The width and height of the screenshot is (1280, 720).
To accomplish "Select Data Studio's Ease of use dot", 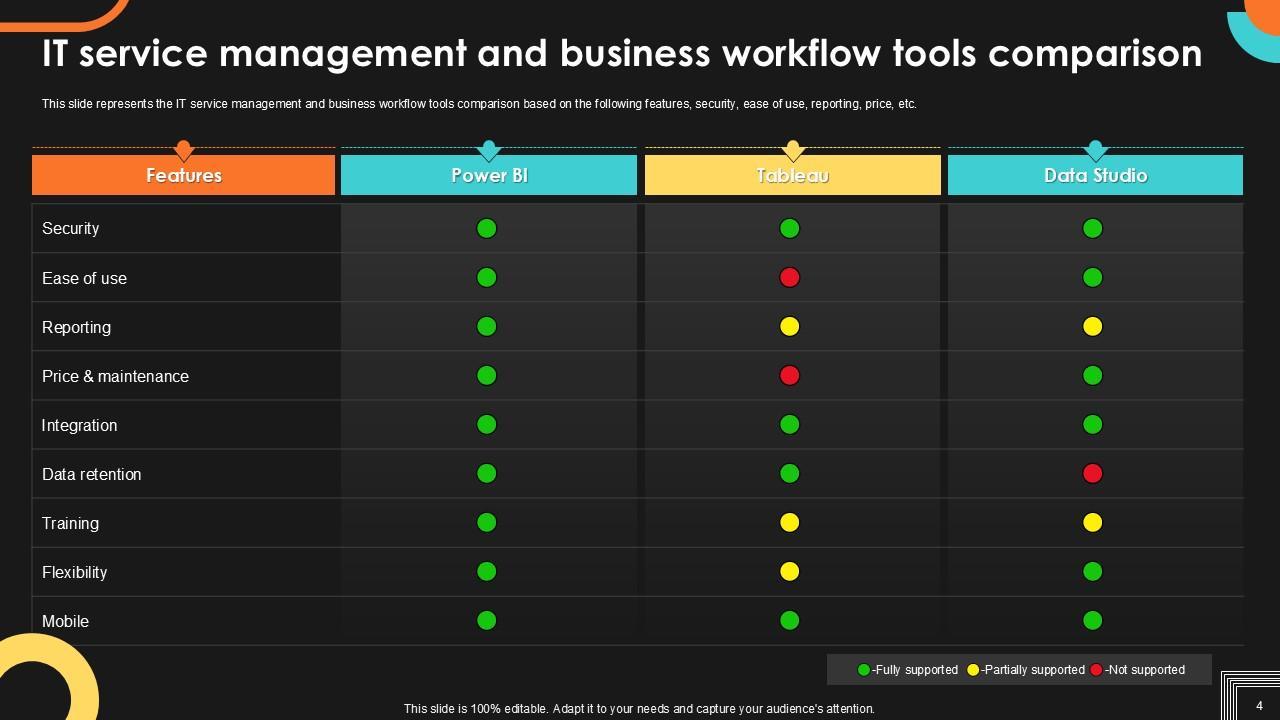I will coord(1092,278).
